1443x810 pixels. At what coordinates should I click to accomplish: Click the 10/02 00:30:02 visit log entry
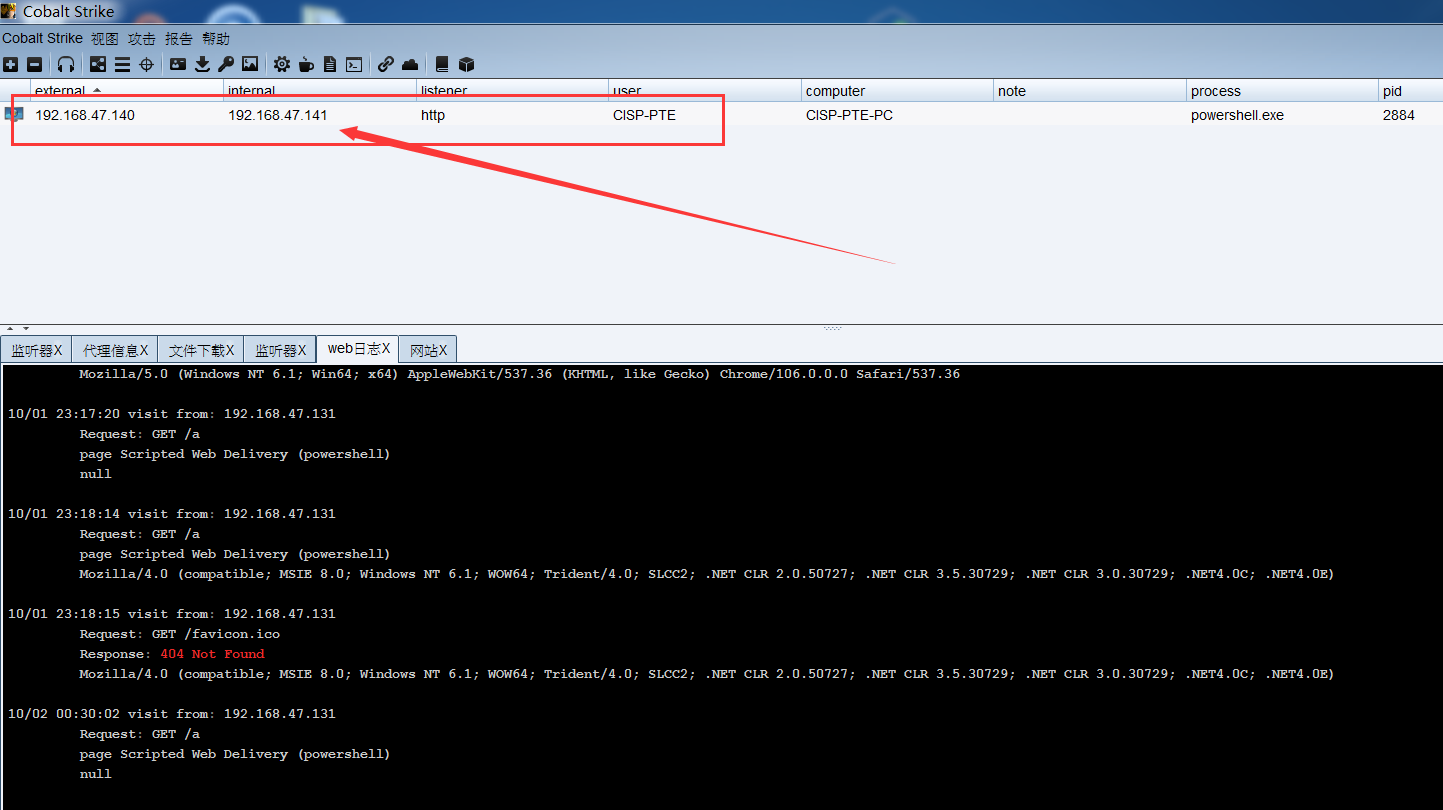tap(172, 714)
